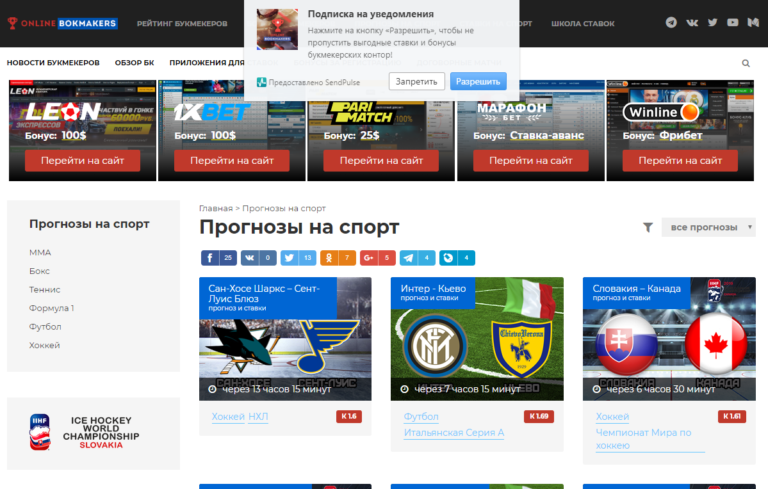Click the IIHF championship logo

point(84,433)
